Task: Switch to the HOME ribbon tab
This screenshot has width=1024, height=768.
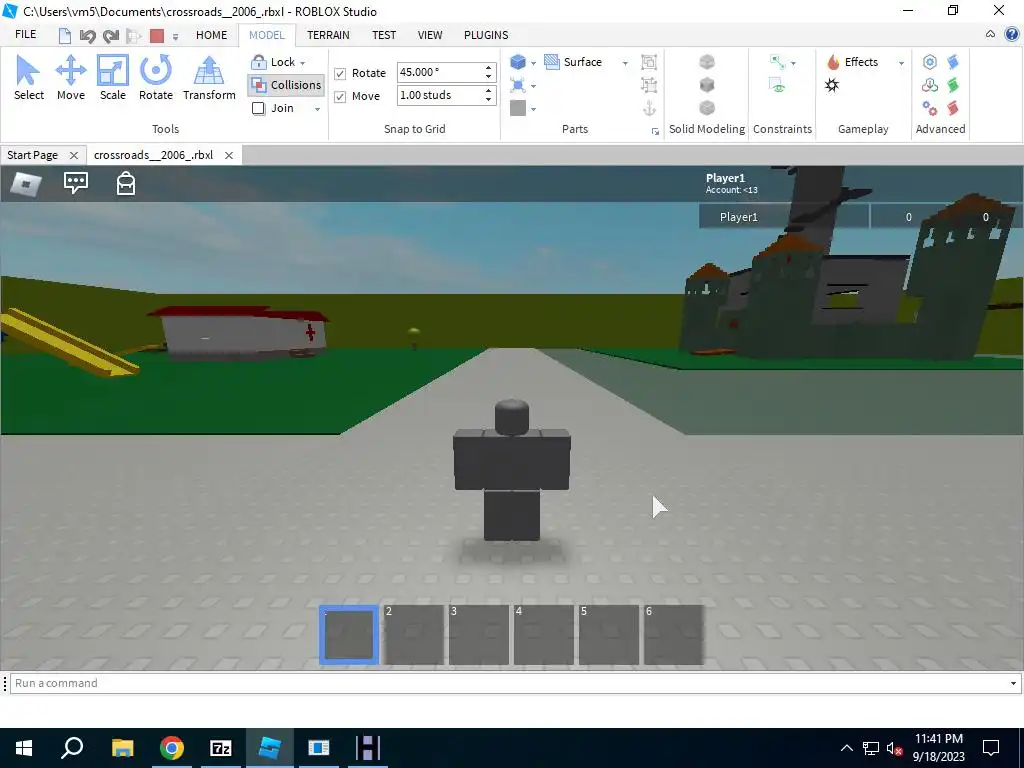Action: tap(212, 35)
